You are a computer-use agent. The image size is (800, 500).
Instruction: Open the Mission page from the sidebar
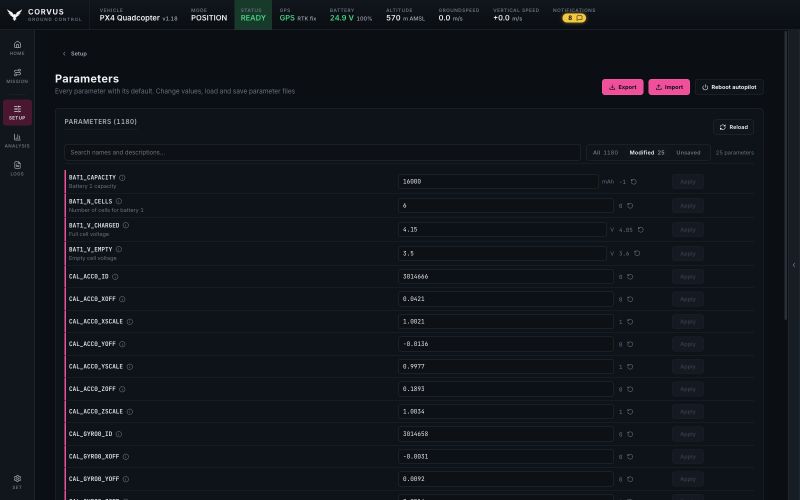tap(17, 76)
